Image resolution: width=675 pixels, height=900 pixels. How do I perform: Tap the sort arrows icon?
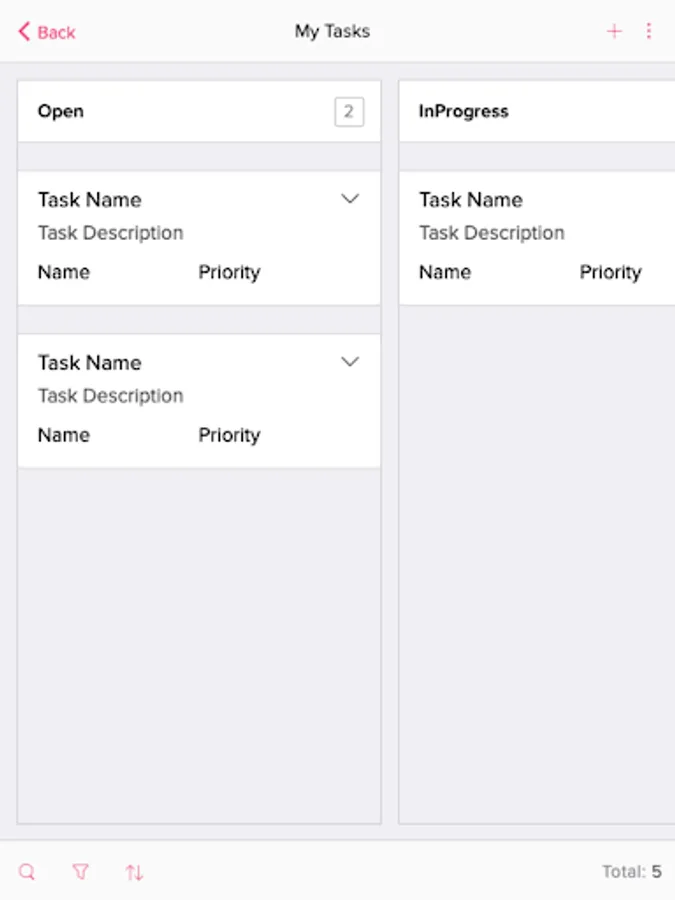click(134, 872)
